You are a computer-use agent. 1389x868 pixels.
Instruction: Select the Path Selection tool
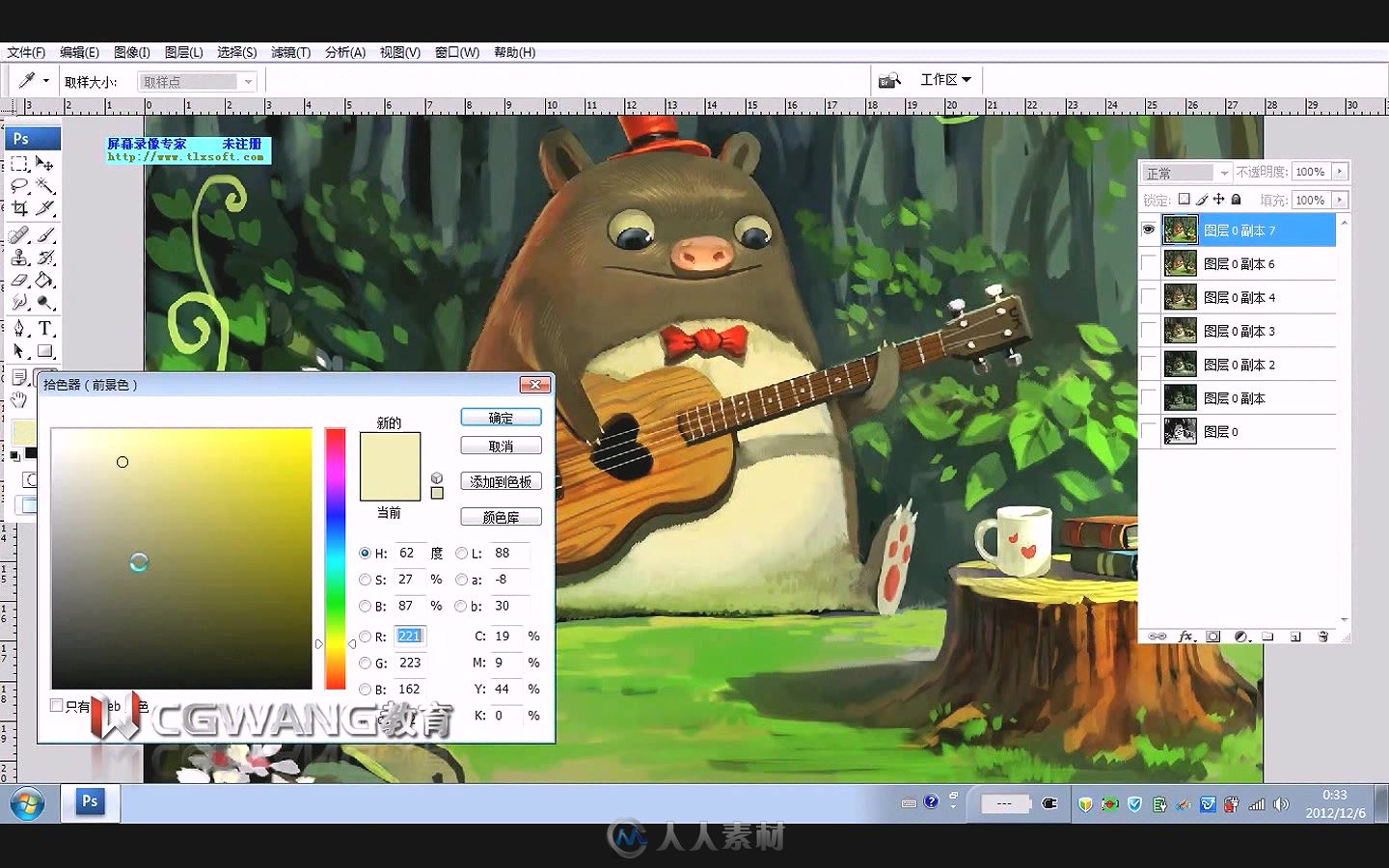(x=19, y=352)
